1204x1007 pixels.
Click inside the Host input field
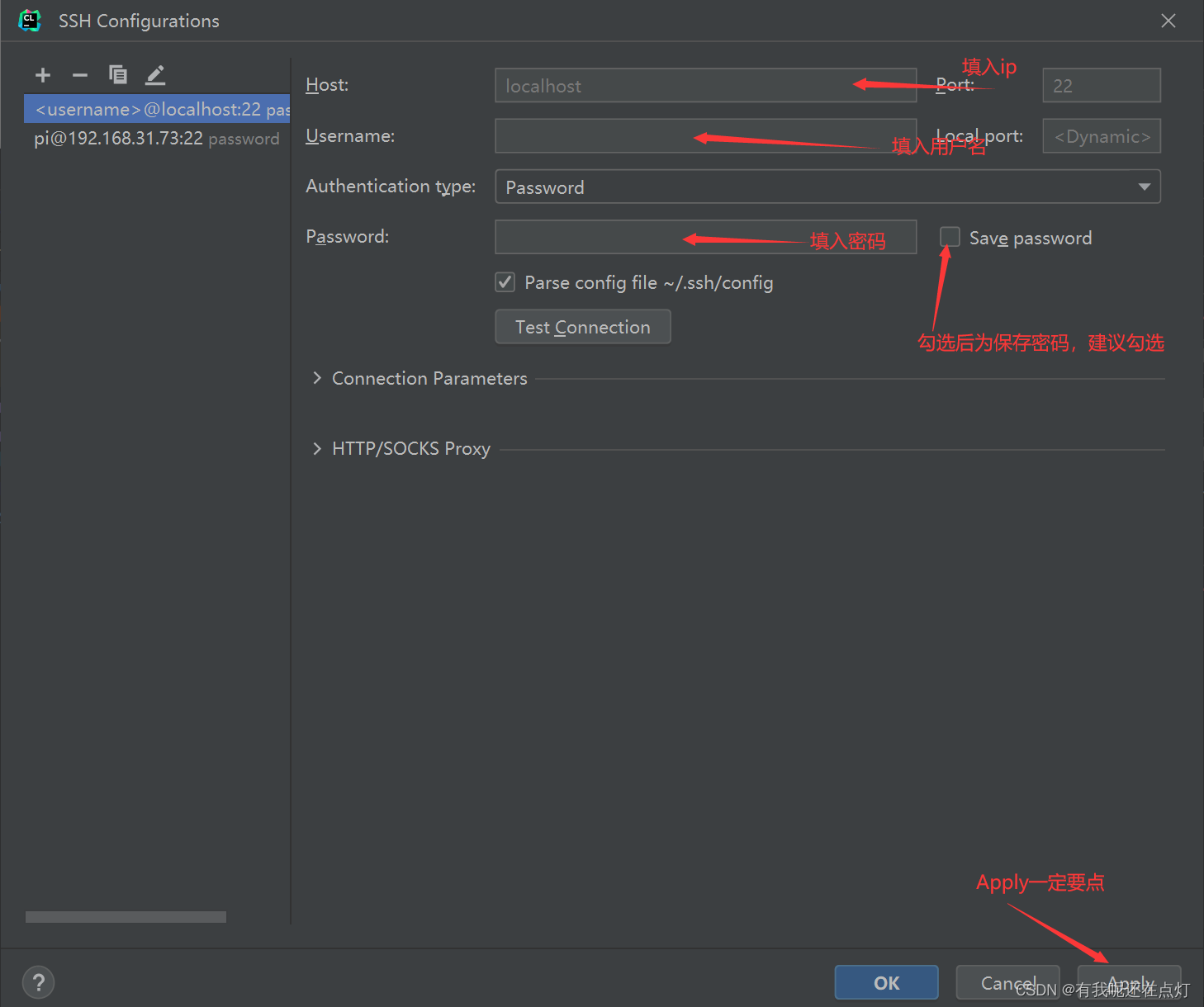tap(705, 85)
